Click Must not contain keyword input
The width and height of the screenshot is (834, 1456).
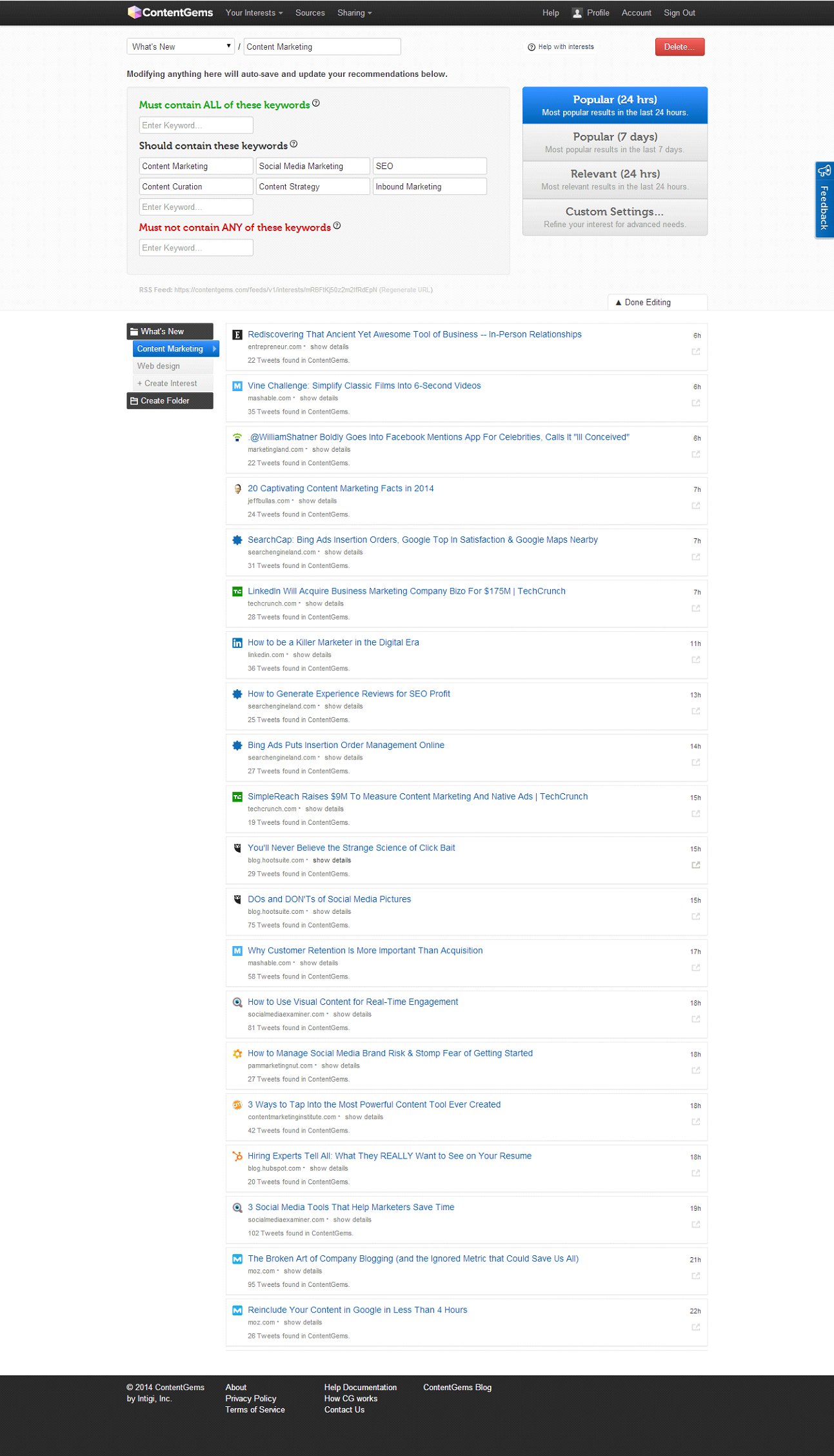(196, 248)
